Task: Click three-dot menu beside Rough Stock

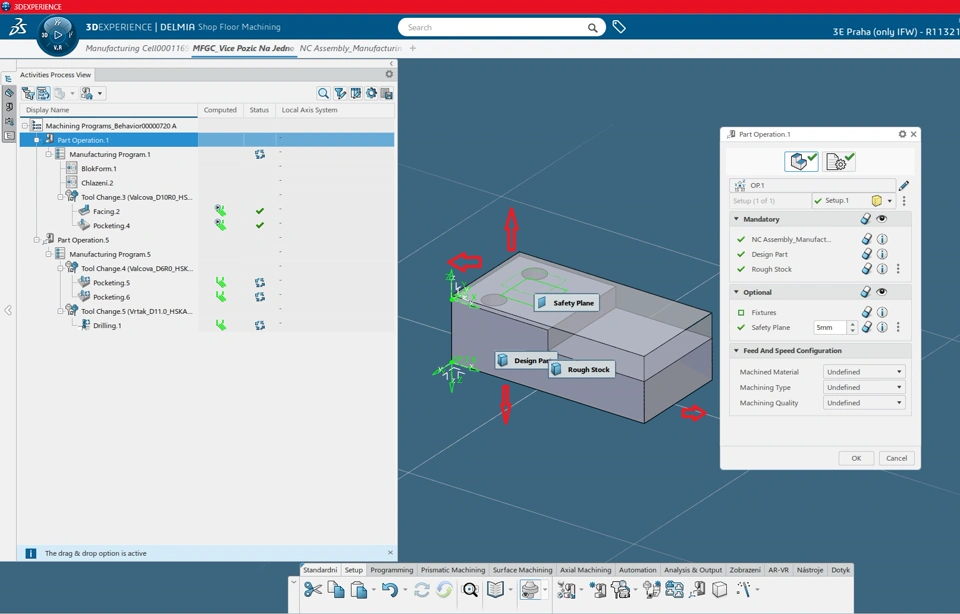Action: 898,269
